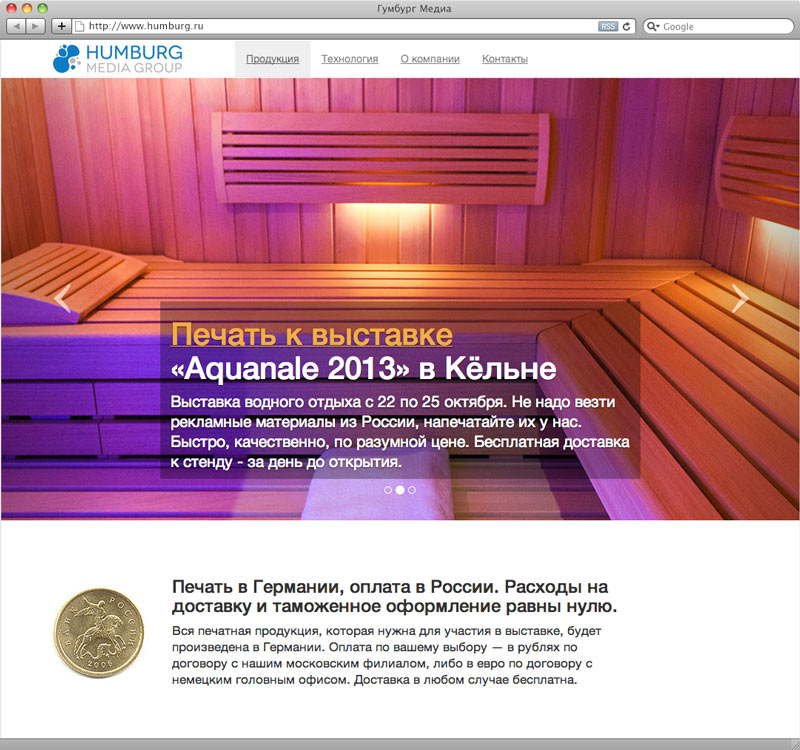Image resolution: width=800 pixels, height=750 pixels.
Task: Open the search magnifier dropdown
Action: click(x=654, y=26)
